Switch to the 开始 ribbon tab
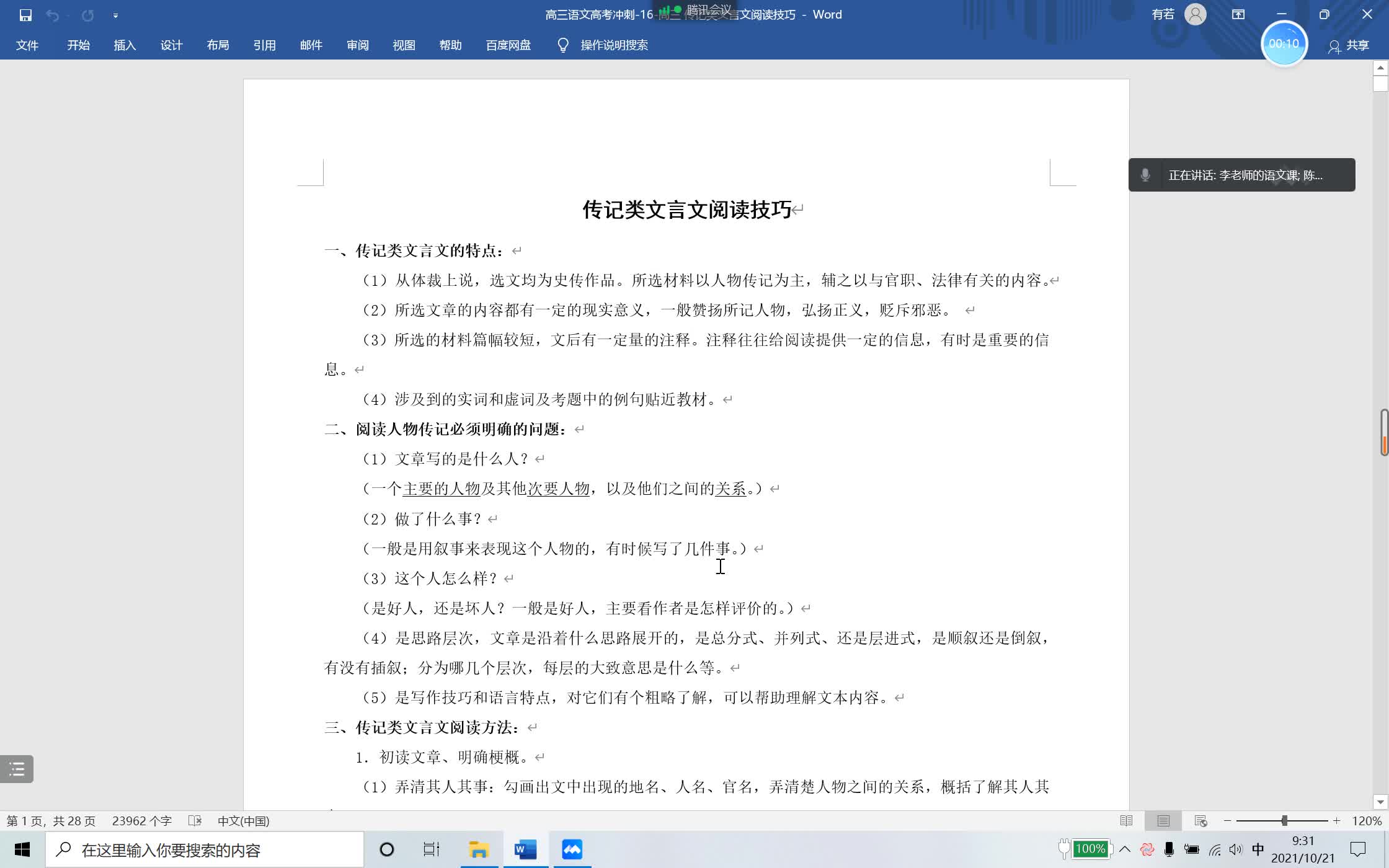Image resolution: width=1389 pixels, height=868 pixels. (79, 45)
